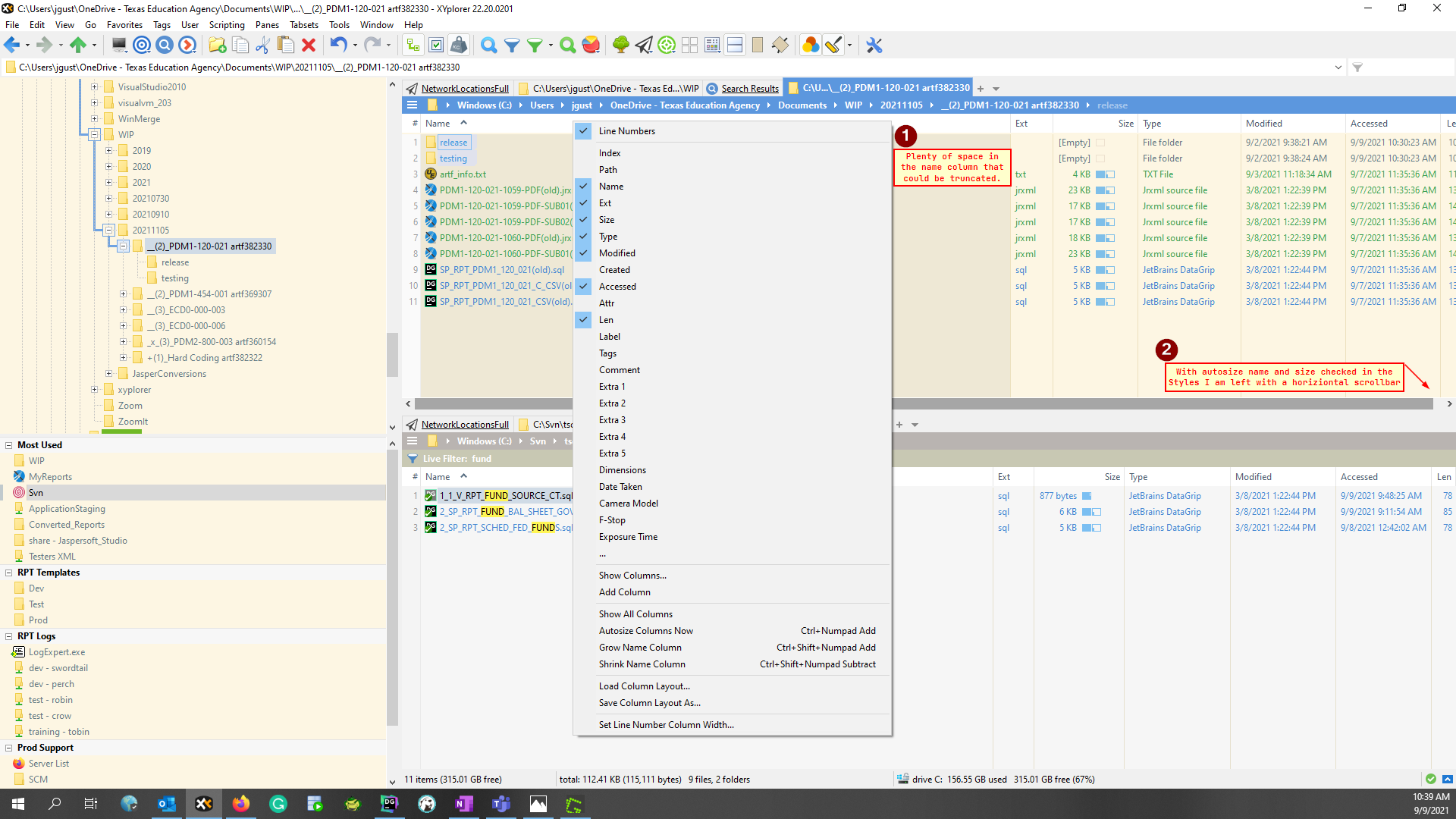Click the Paste toolbar icon
The image size is (1456, 819).
(286, 45)
